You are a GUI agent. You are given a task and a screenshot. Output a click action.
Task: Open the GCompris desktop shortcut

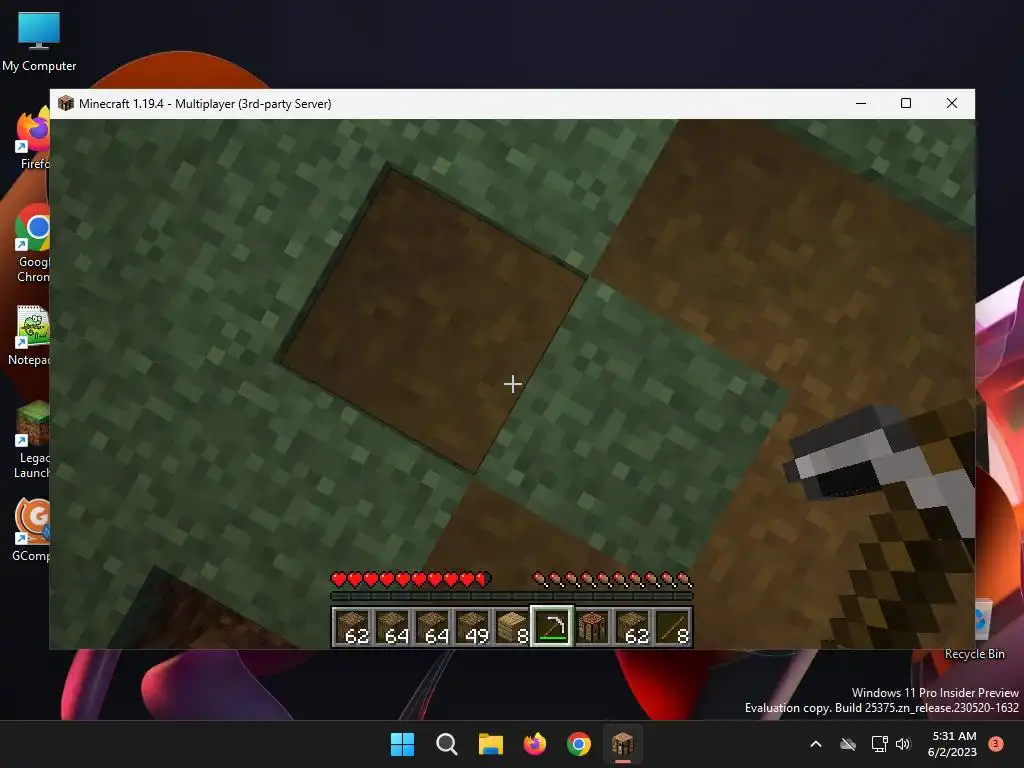[x=31, y=530]
